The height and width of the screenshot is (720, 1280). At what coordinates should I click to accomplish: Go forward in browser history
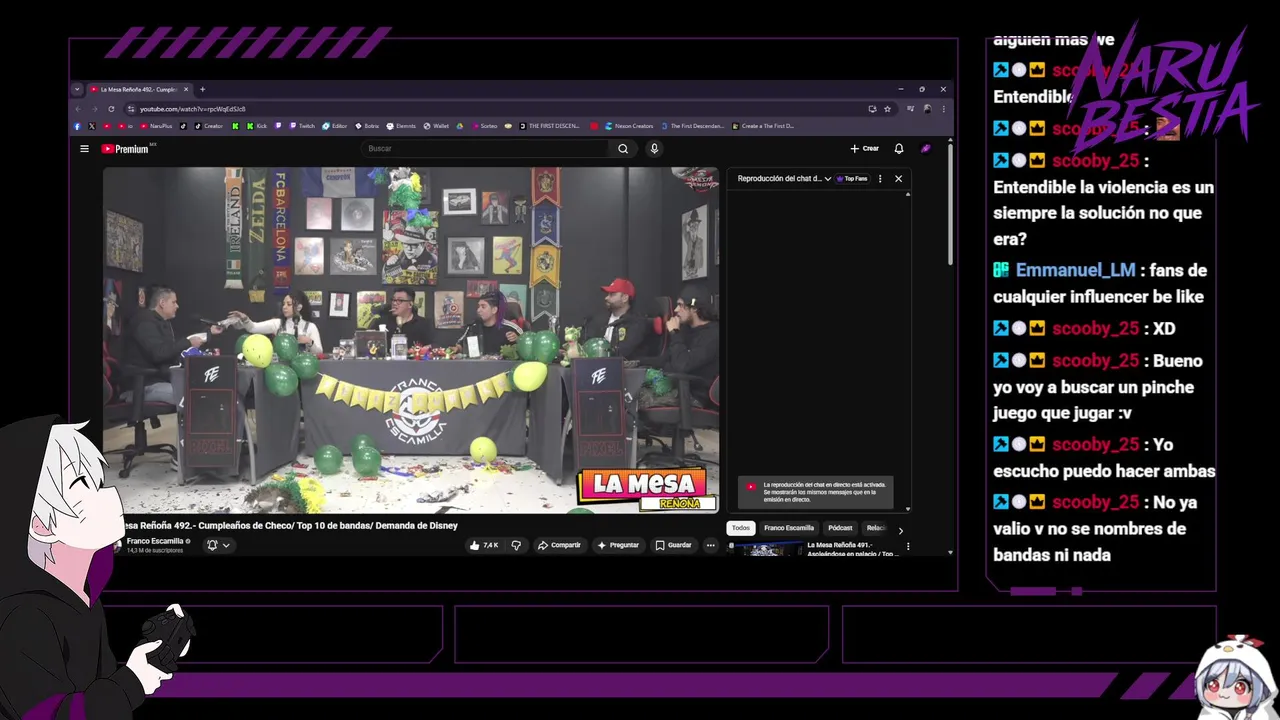[95, 109]
